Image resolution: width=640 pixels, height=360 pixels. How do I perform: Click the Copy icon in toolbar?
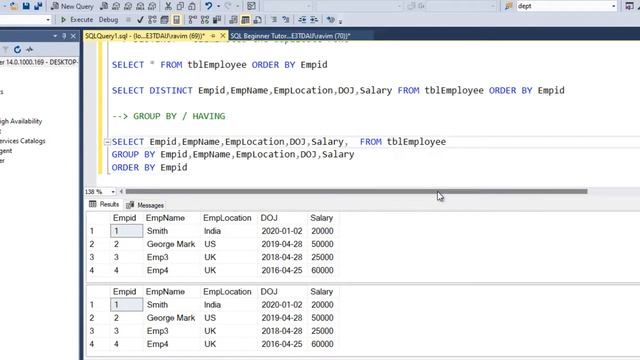pos(180,6)
